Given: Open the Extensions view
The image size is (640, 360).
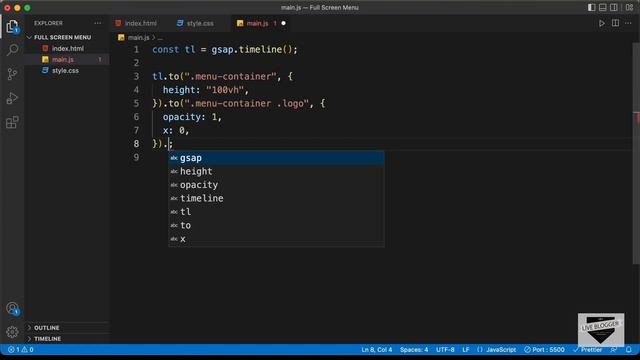Looking at the screenshot, I should pos(12,122).
